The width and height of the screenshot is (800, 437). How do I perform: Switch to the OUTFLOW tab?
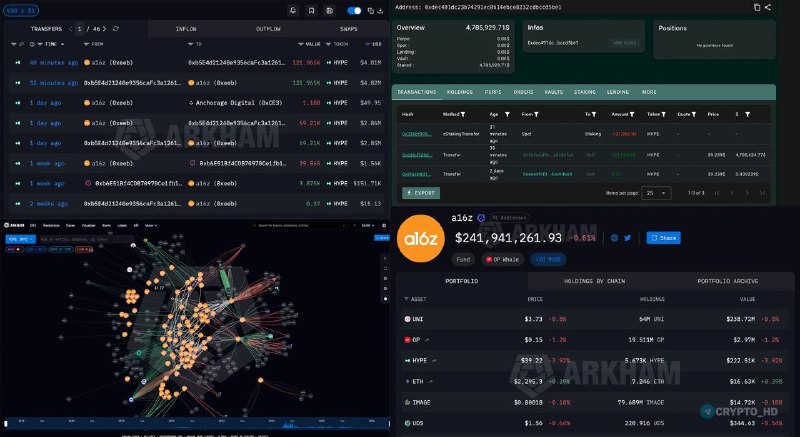pos(268,29)
